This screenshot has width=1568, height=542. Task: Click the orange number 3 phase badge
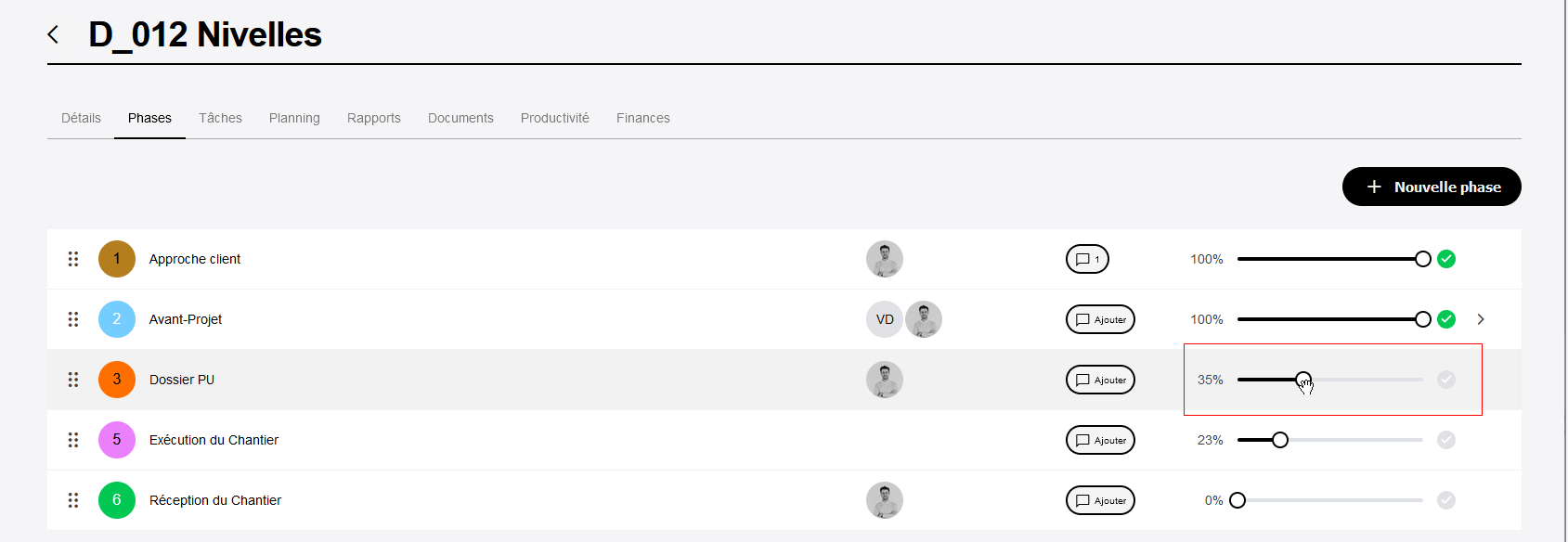(x=117, y=380)
